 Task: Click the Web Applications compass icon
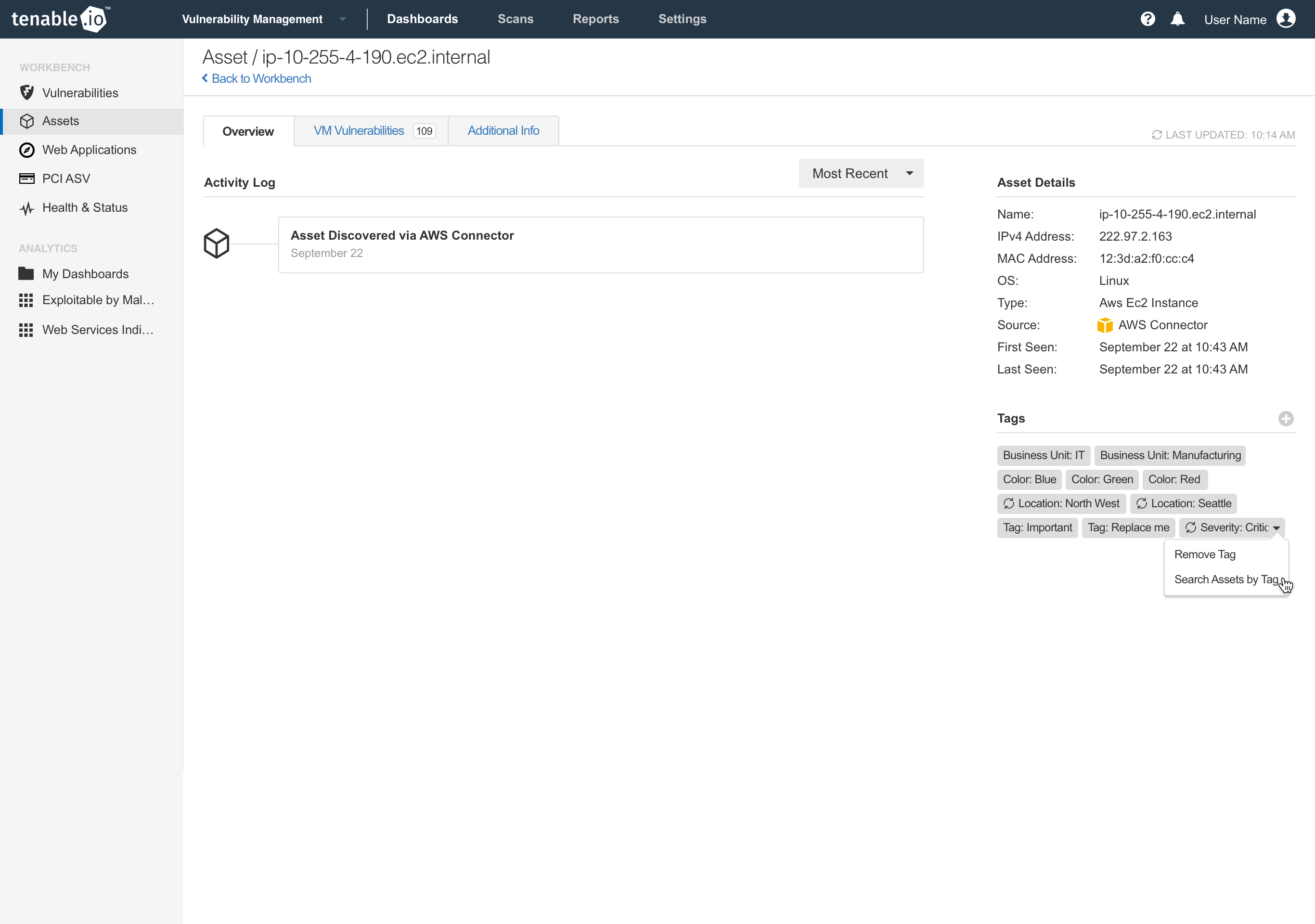[x=27, y=150]
